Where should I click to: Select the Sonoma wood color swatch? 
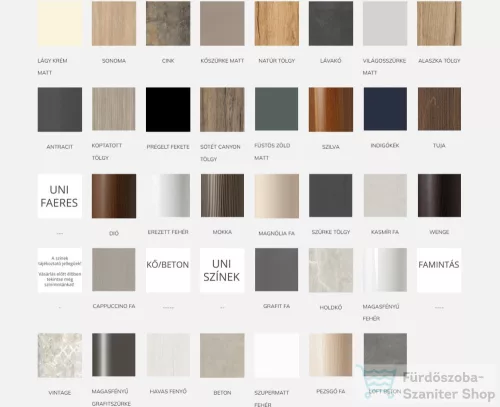[114, 23]
